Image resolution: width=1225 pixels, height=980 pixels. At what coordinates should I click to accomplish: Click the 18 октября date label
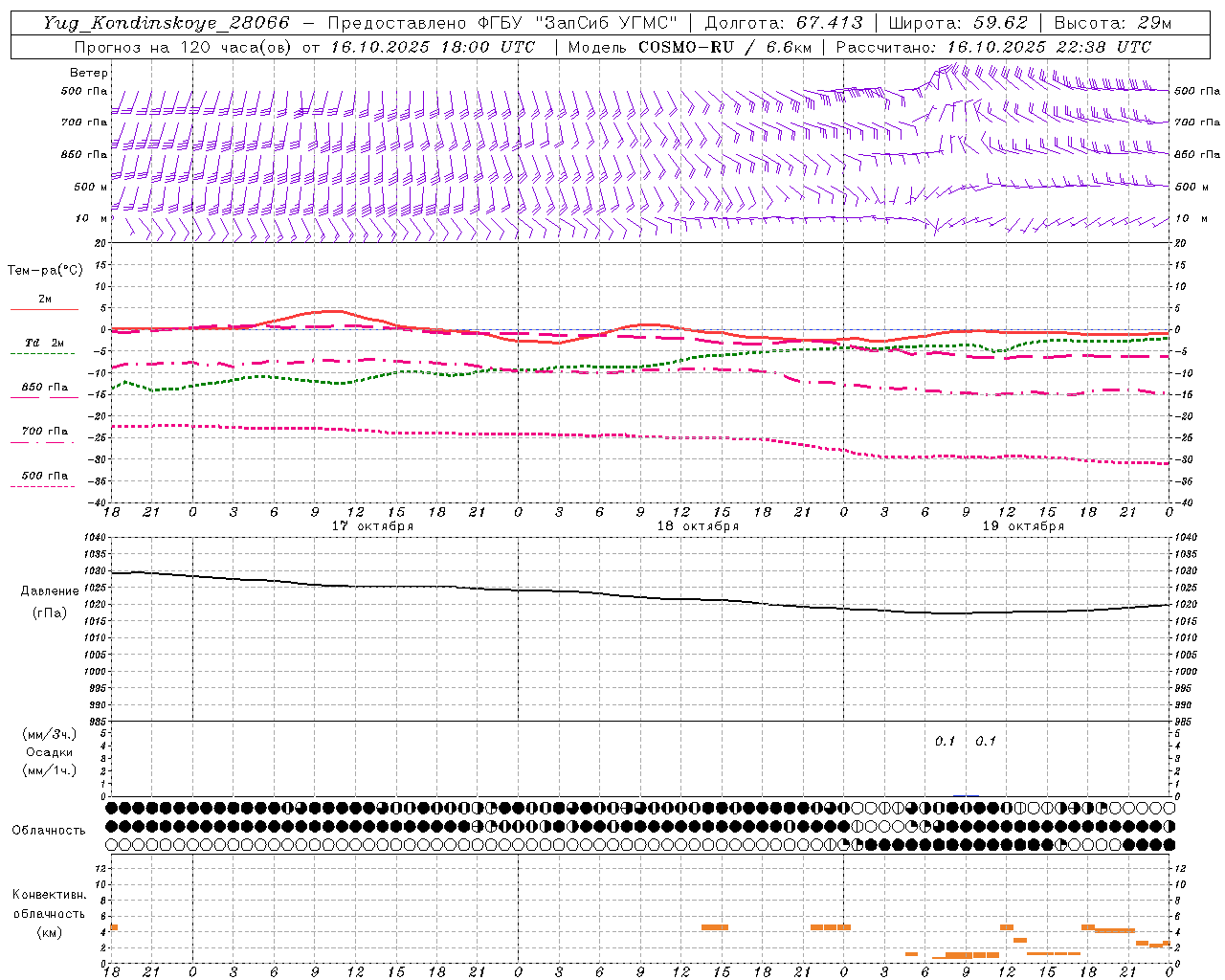pyautogui.click(x=698, y=526)
